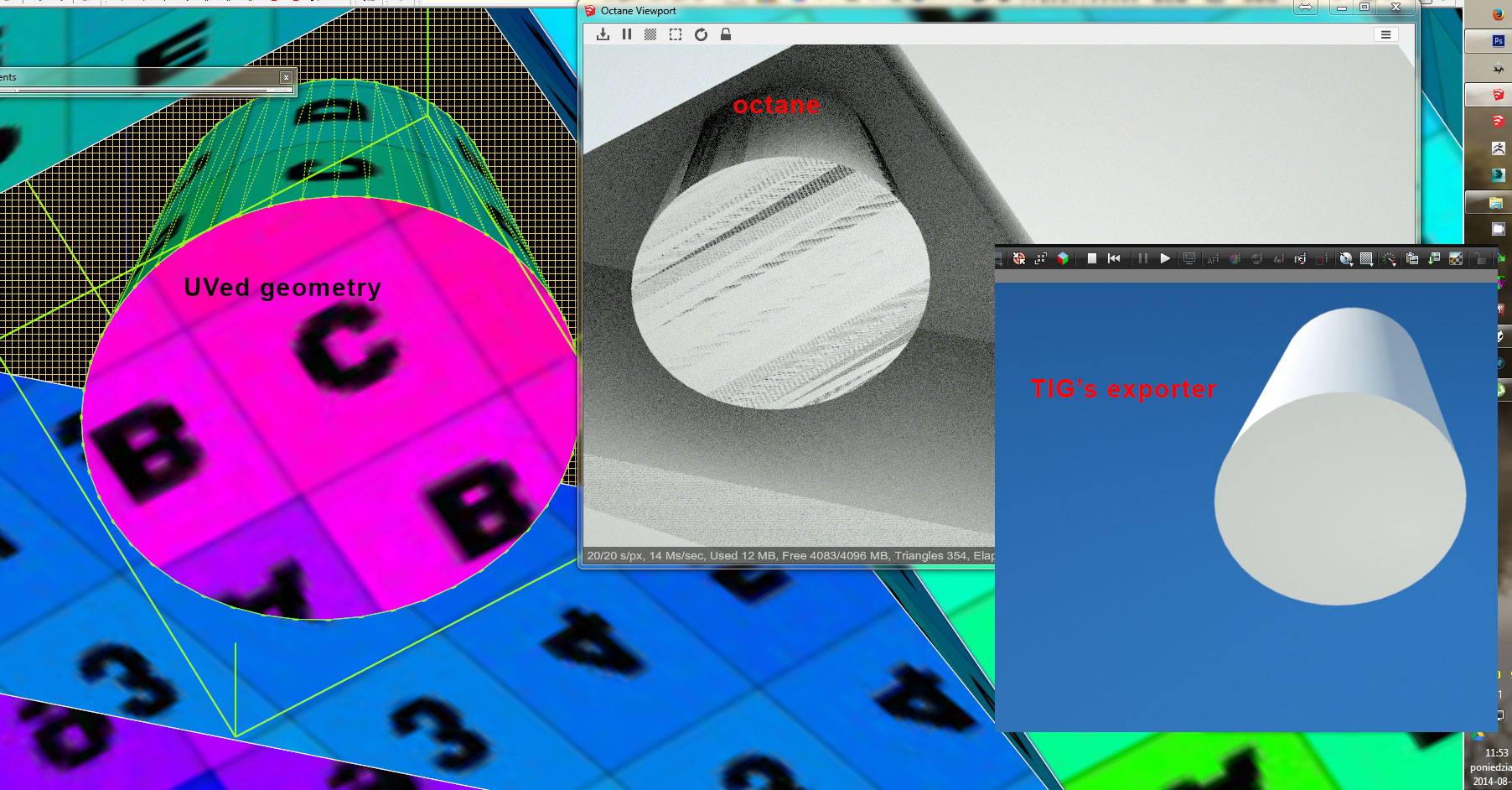
Task: Click the double-arrow button in the Octane Viewport title bar
Action: [x=1306, y=8]
